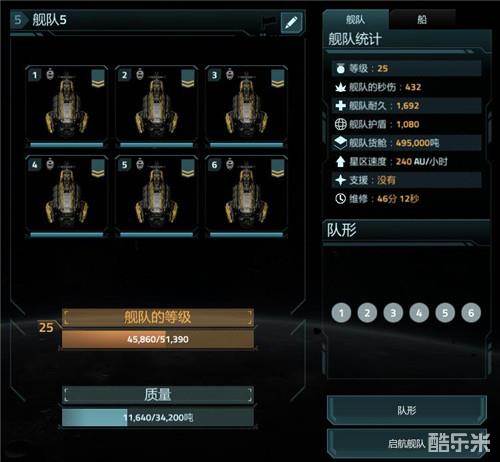Click the flag icon beside edit button

point(269,23)
